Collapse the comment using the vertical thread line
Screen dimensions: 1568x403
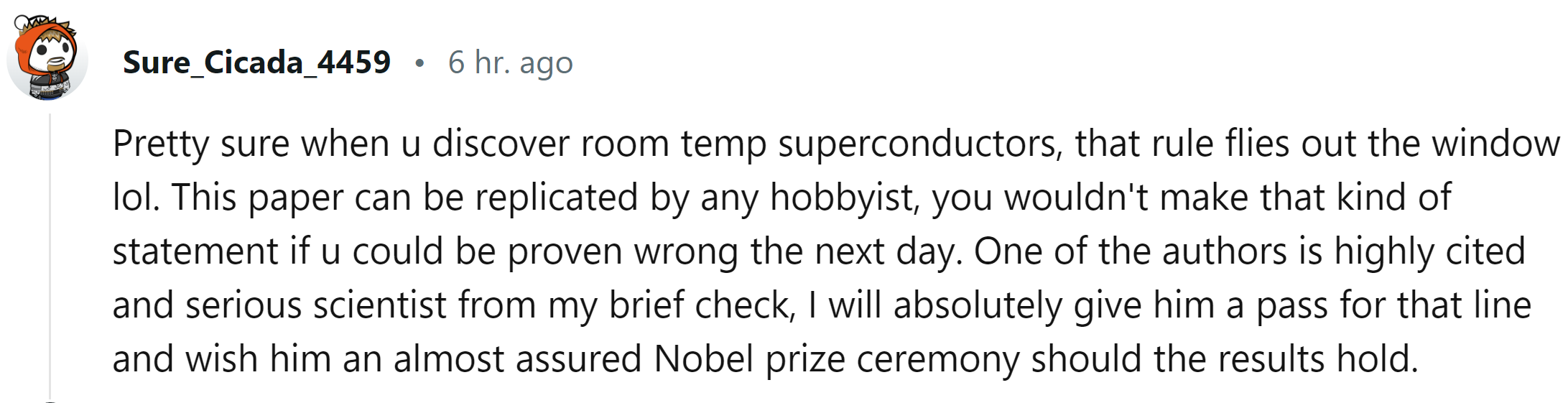(x=50, y=255)
